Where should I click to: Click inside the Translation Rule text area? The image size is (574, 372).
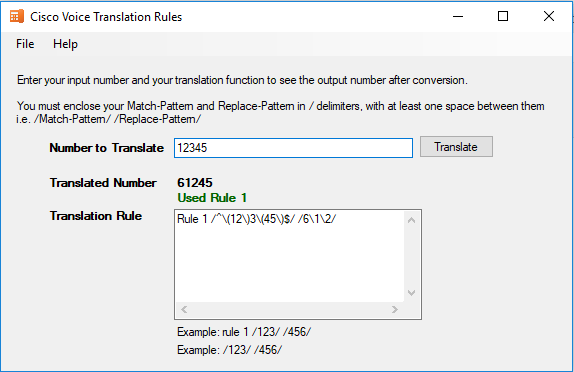click(x=290, y=256)
